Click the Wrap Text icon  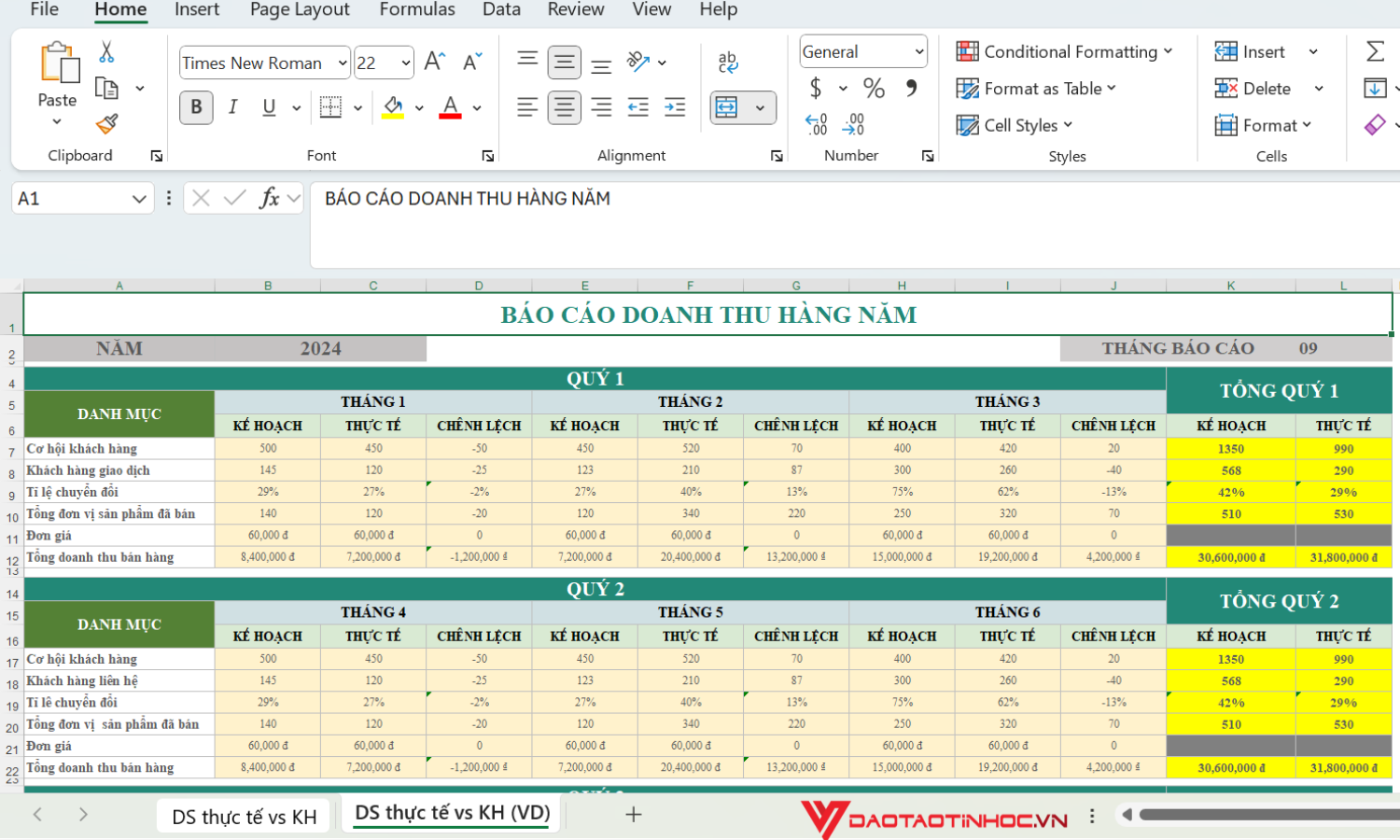click(728, 63)
